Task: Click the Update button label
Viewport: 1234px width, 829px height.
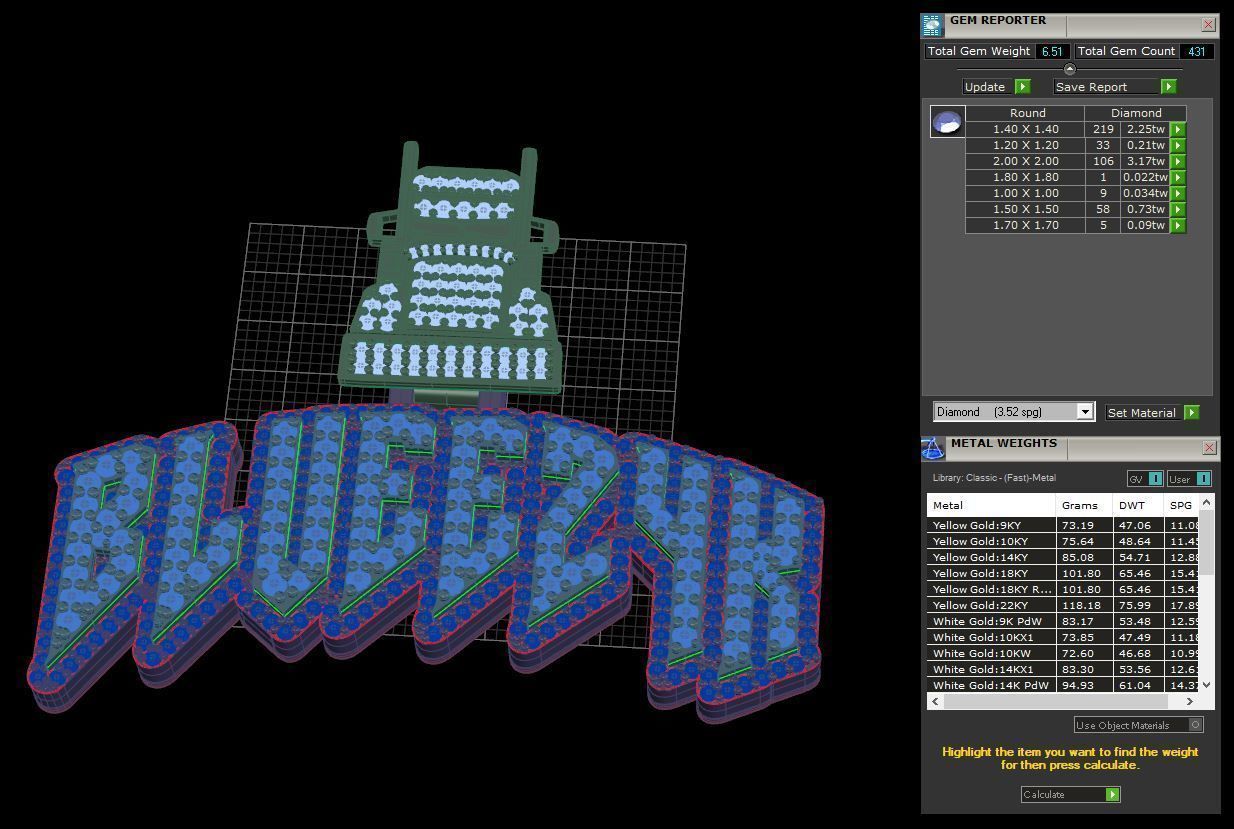Action: [985, 87]
